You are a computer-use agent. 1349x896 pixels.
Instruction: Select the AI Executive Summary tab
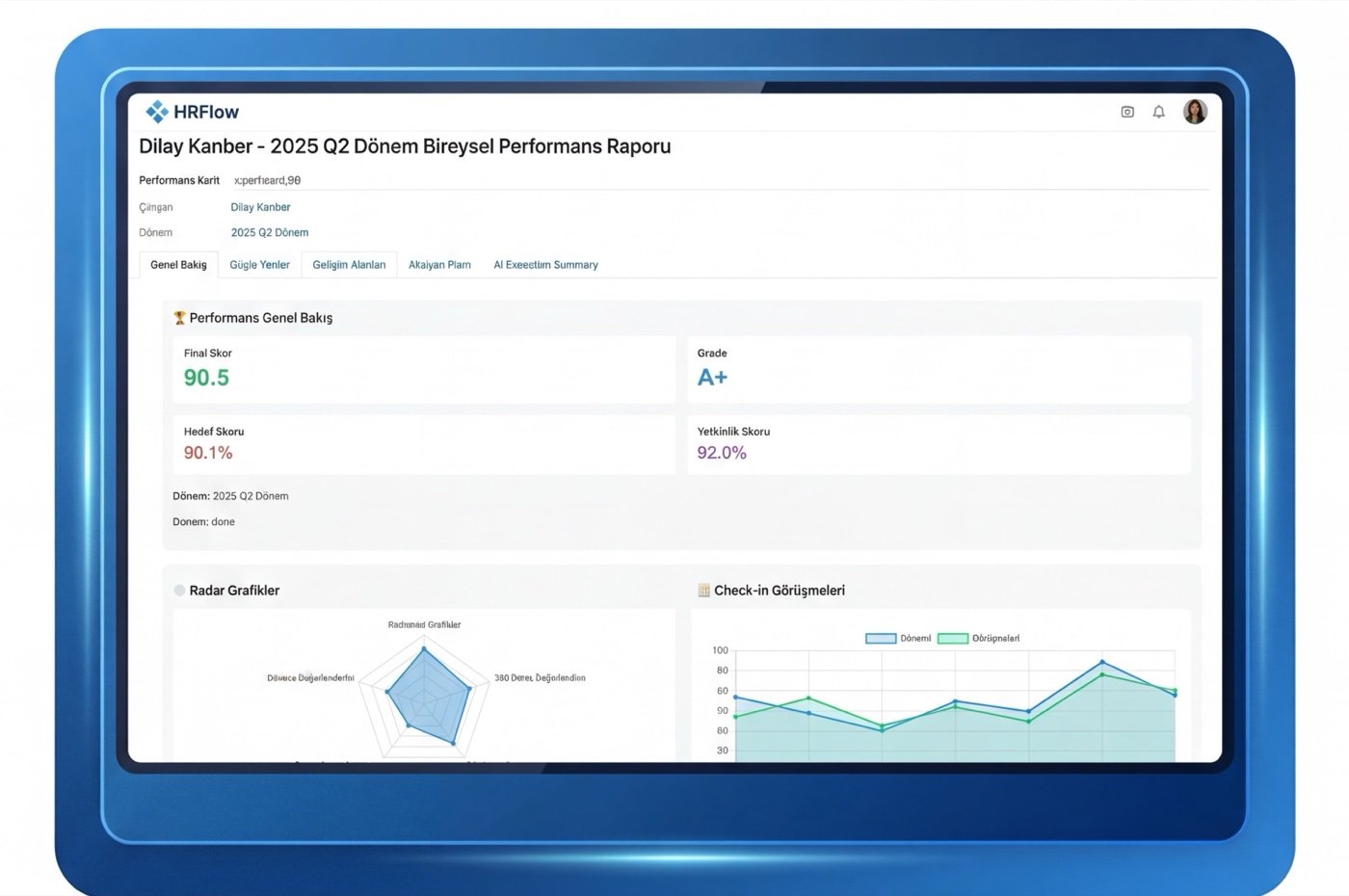coord(545,265)
